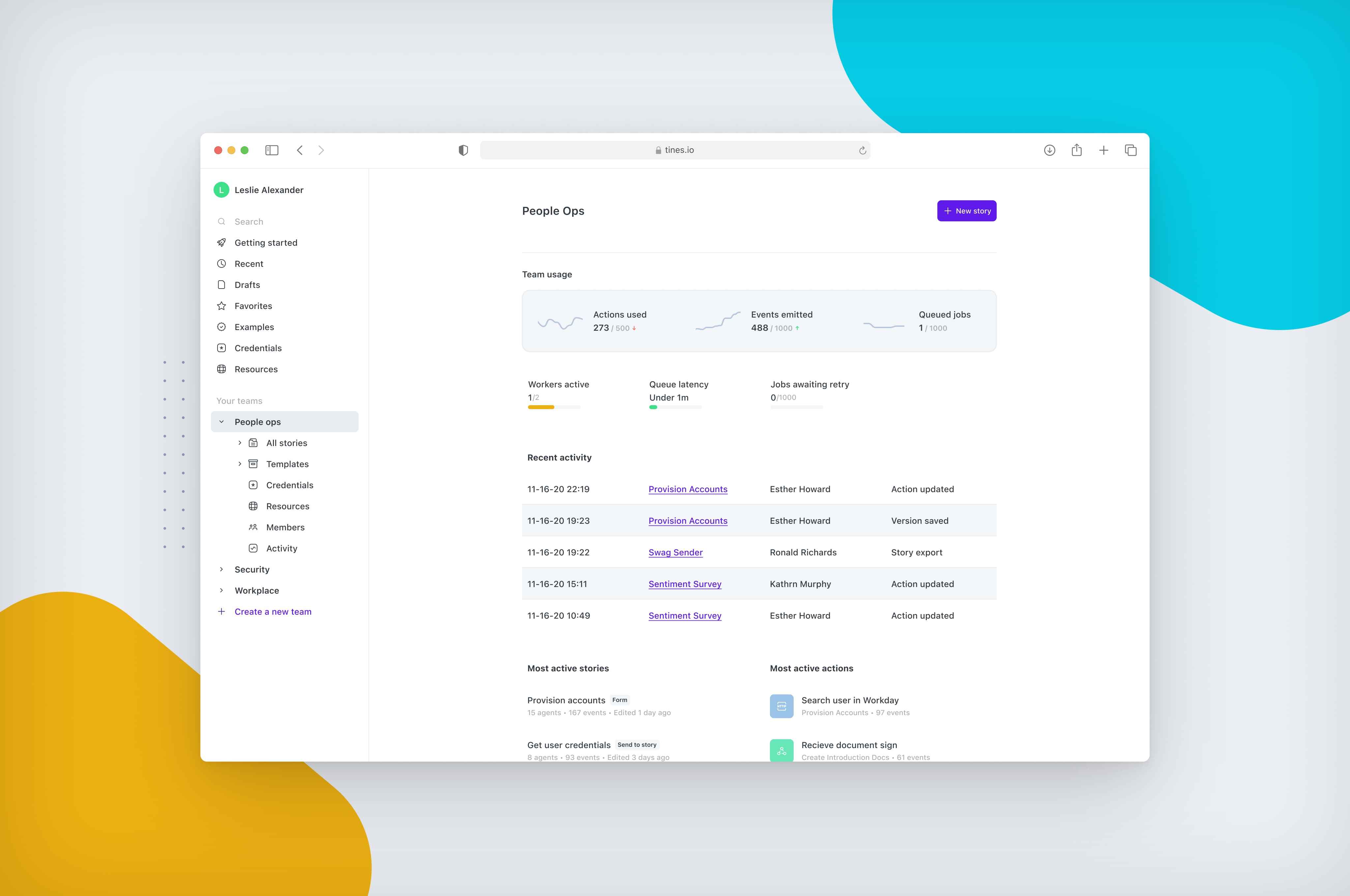Click the Form tag on Provision accounts
The height and width of the screenshot is (896, 1350).
(620, 700)
